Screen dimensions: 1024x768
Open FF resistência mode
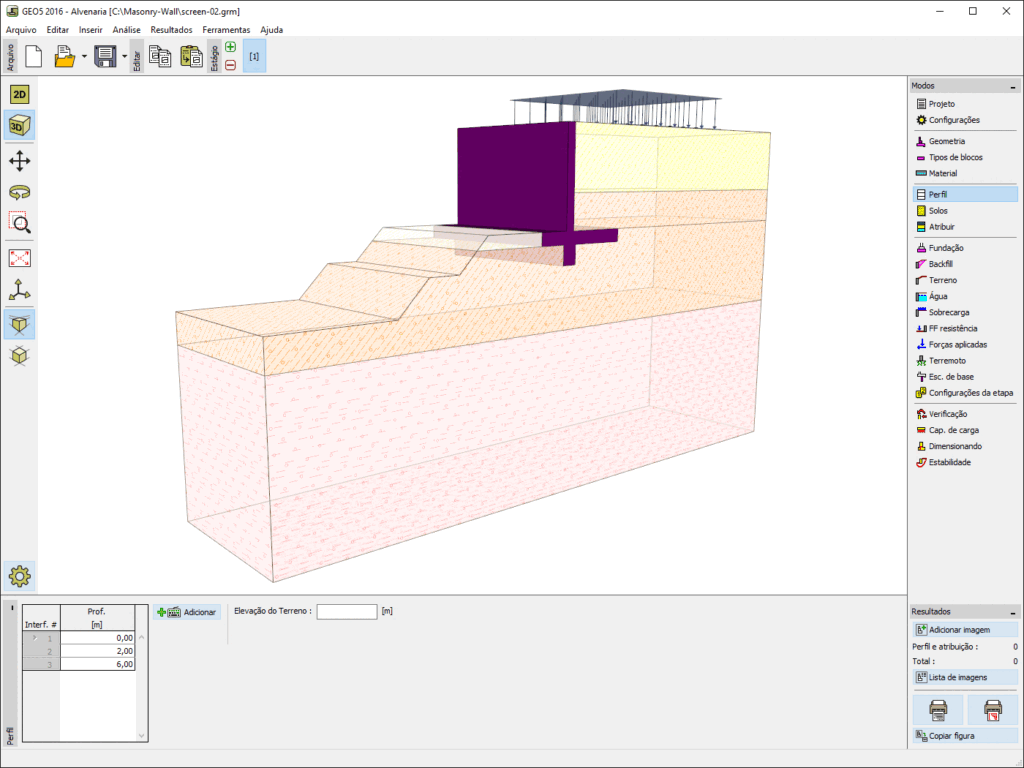965,328
